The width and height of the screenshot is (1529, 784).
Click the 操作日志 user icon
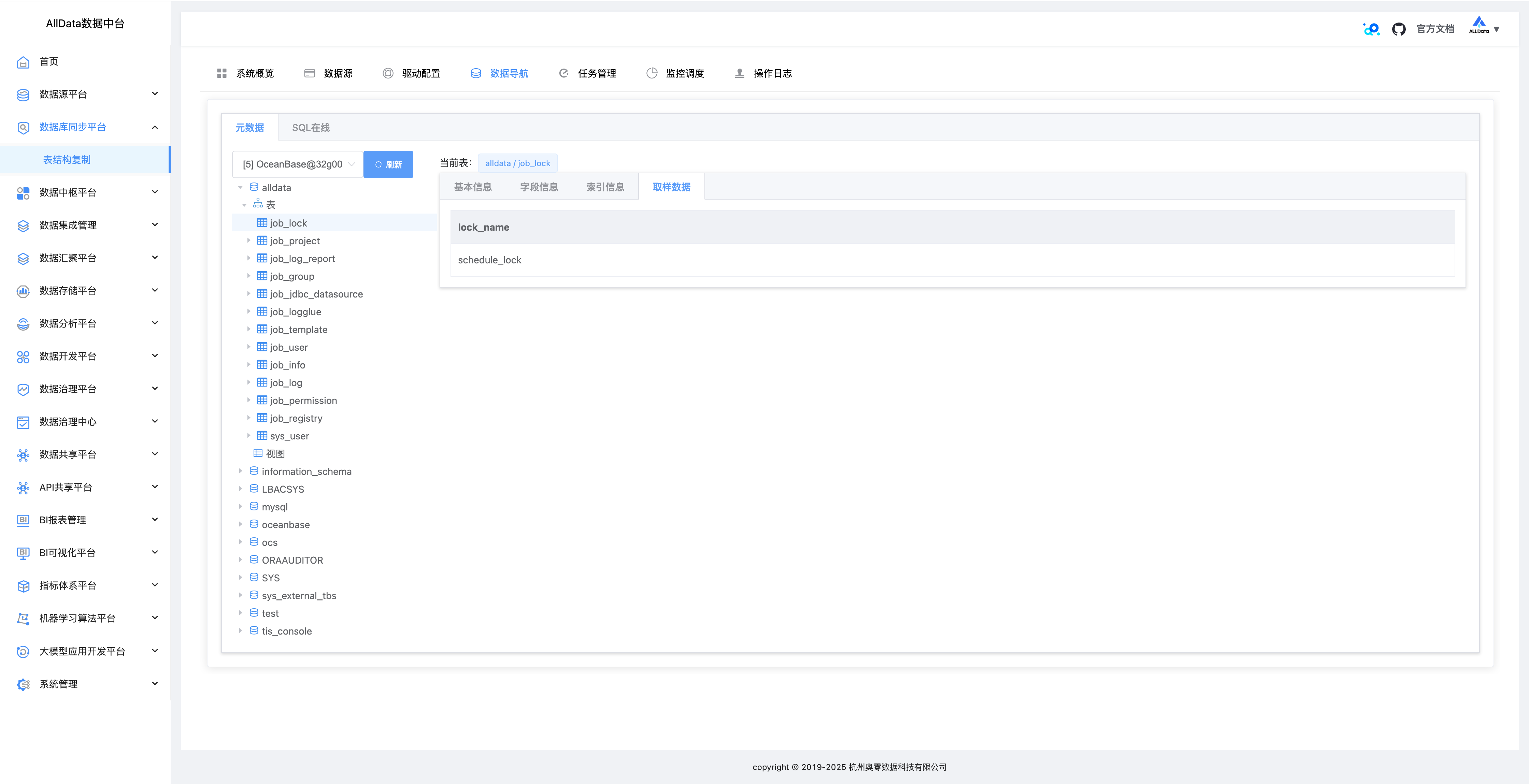(740, 73)
